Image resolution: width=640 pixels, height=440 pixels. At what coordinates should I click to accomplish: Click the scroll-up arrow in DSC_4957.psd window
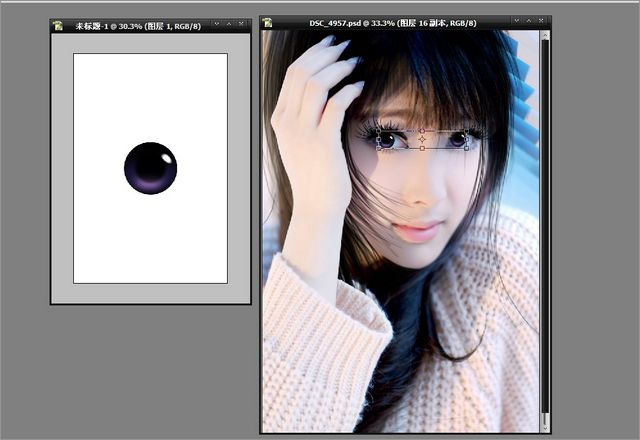point(545,36)
